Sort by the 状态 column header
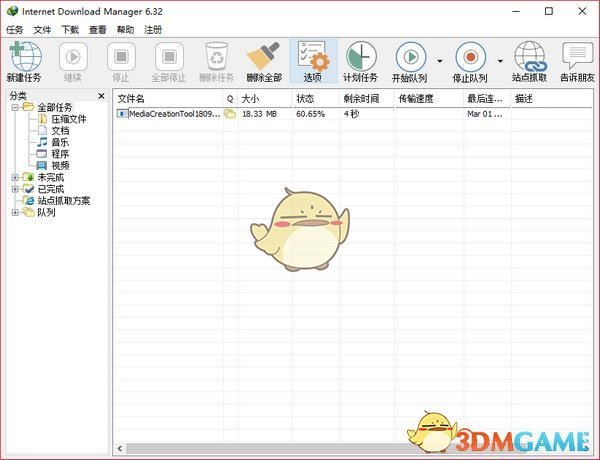Viewport: 600px width, 460px height. click(x=316, y=99)
